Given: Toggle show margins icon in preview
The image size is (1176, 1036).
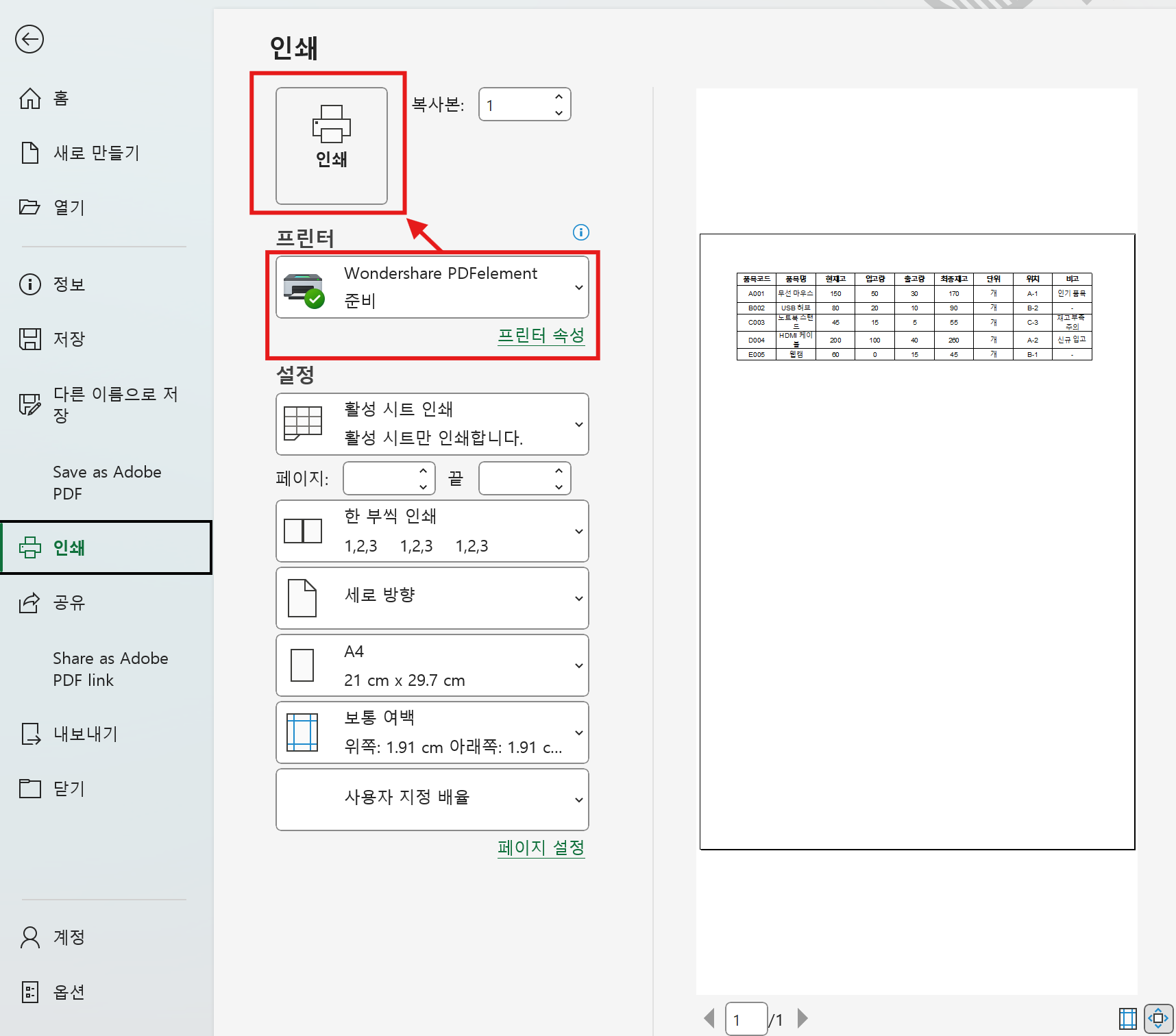Looking at the screenshot, I should click(1127, 1019).
